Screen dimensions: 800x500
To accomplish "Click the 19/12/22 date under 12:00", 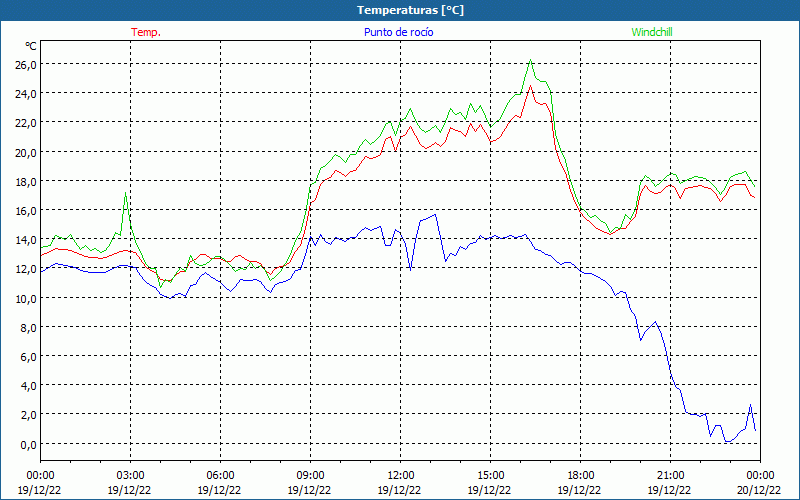I will [x=399, y=490].
